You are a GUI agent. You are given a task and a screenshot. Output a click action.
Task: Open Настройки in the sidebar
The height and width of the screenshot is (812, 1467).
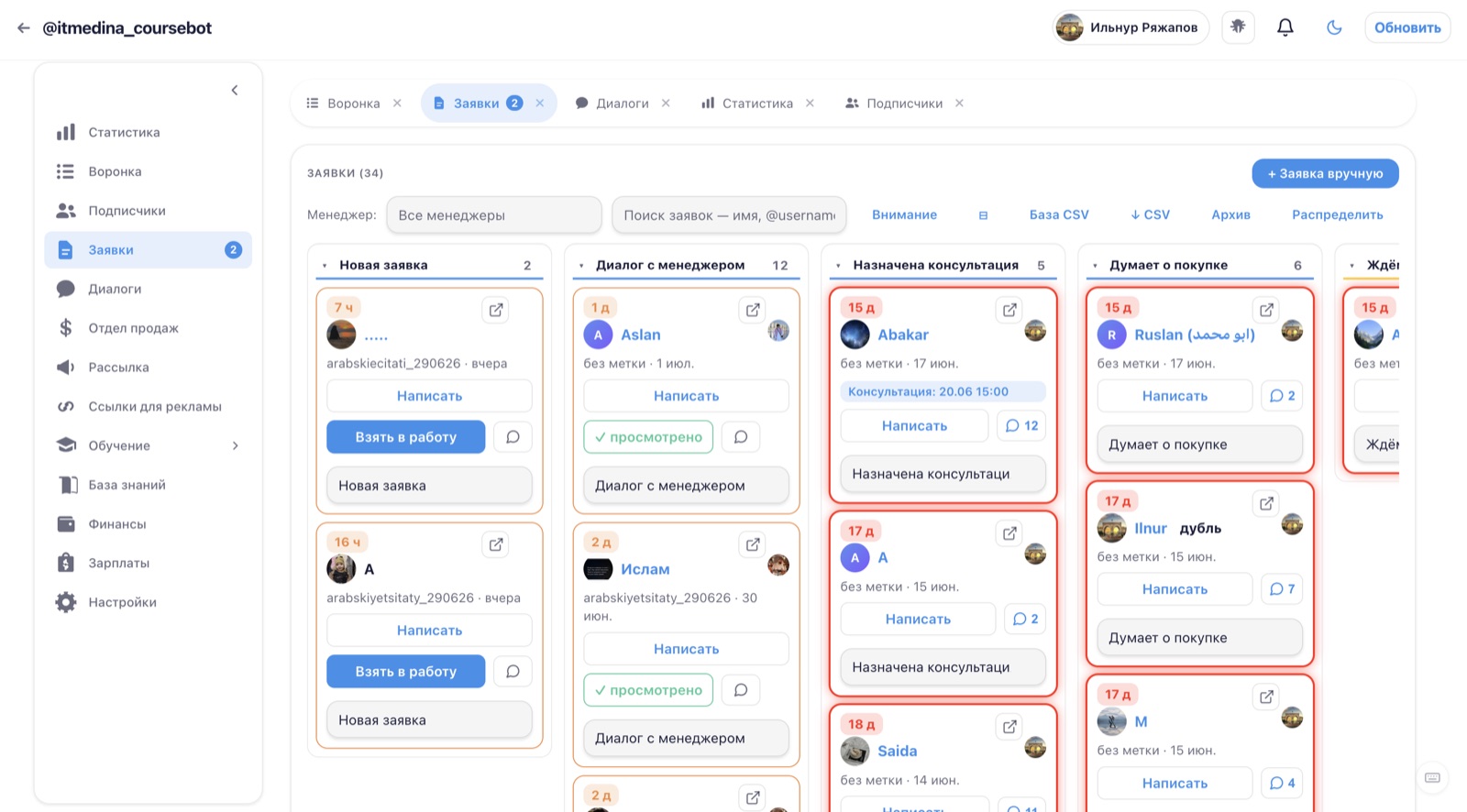(148, 602)
